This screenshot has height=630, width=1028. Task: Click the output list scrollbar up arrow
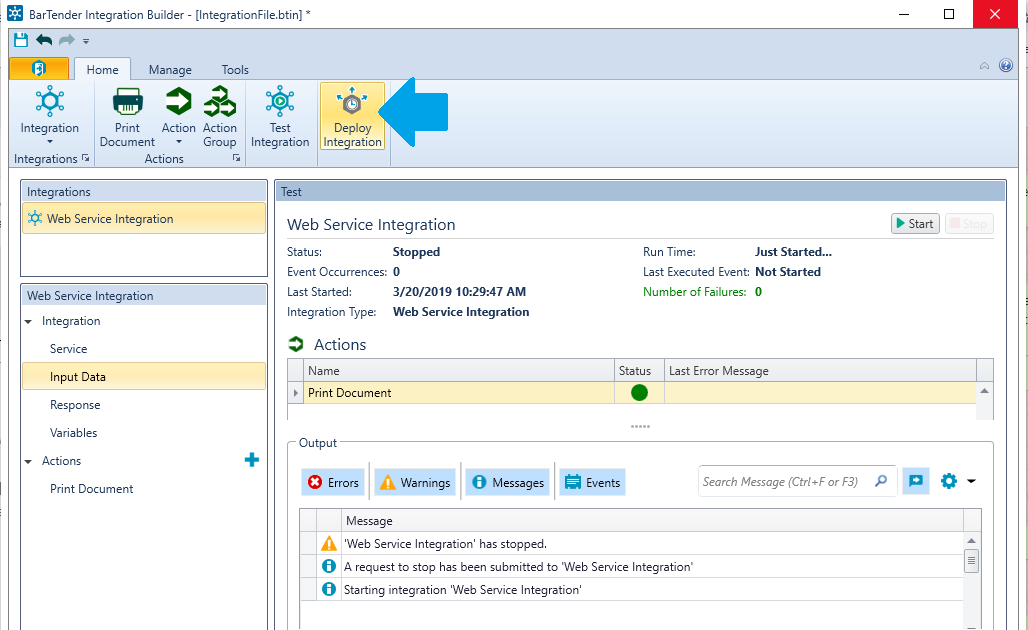[972, 540]
